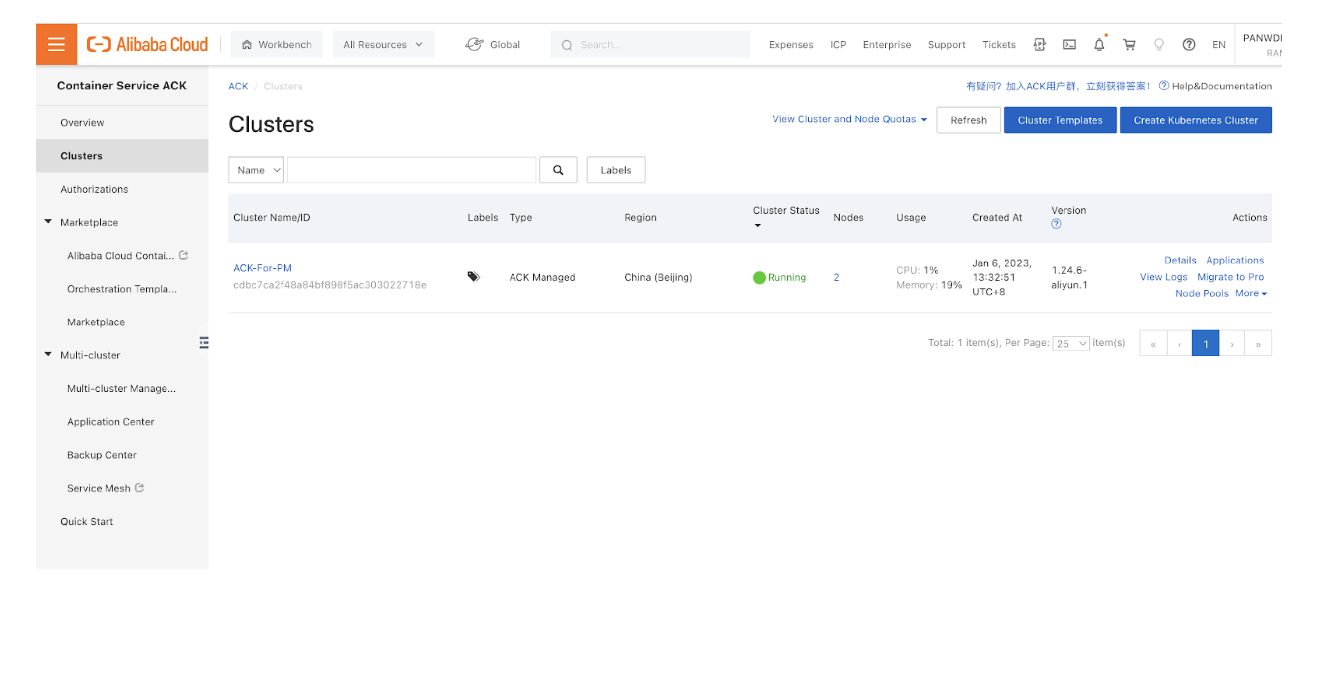Open the Cloud Shell terminal icon
1335x677 pixels.
tap(1069, 45)
